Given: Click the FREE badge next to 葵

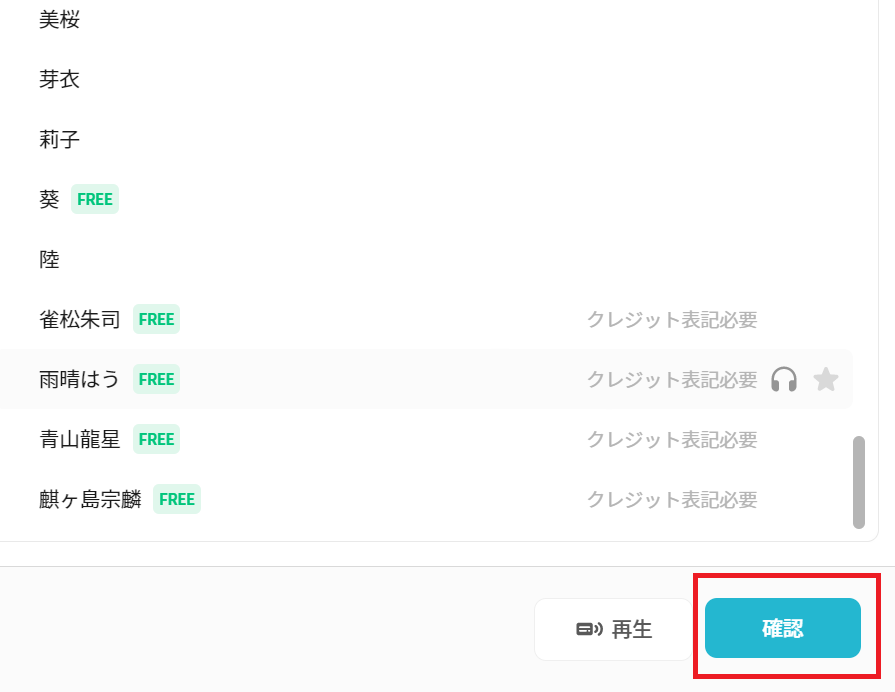Looking at the screenshot, I should (95, 199).
